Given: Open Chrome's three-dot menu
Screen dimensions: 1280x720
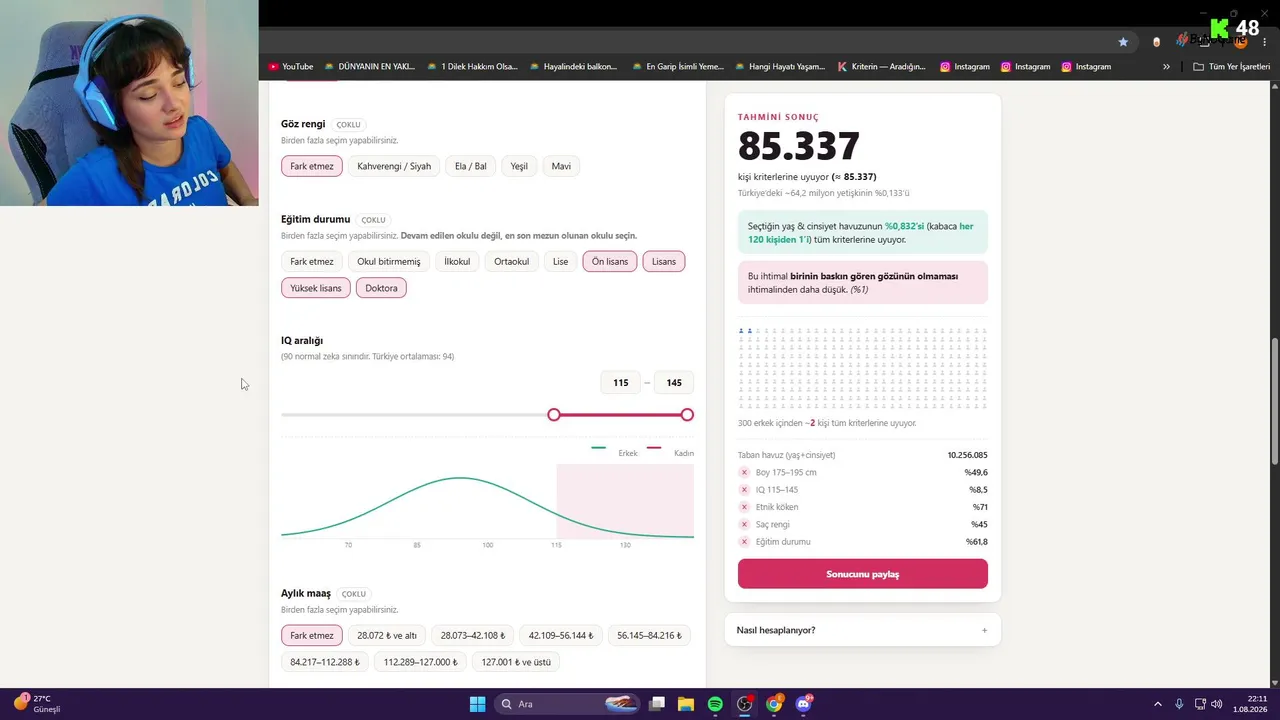Looking at the screenshot, I should 1265,42.
